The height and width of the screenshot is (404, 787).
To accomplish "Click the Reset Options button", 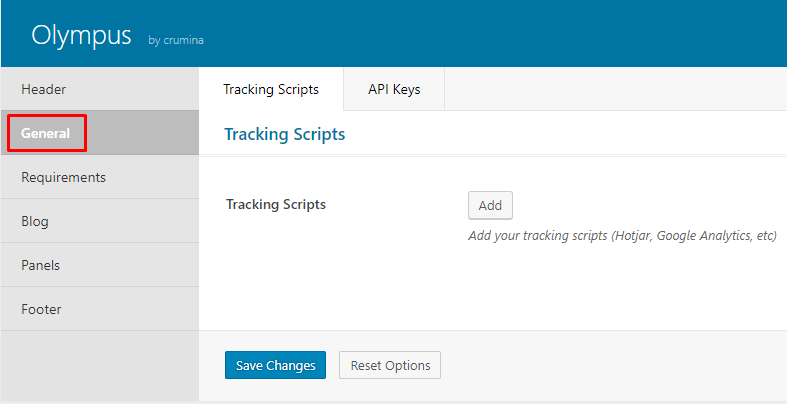I will [390, 365].
